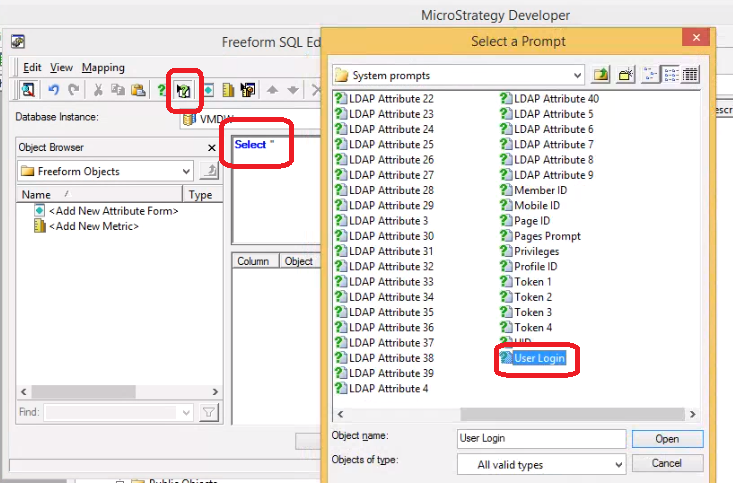The image size is (733, 483).
Task: Click the Column header in mapping grid
Action: (x=255, y=261)
